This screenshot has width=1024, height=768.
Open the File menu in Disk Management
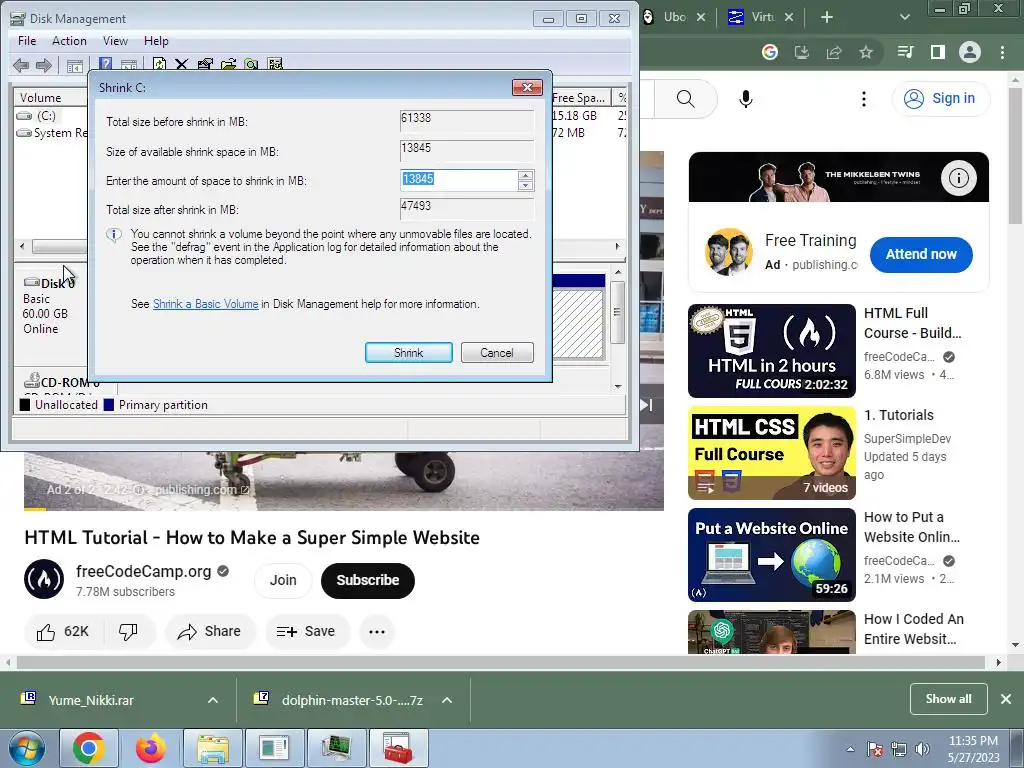tap(27, 40)
